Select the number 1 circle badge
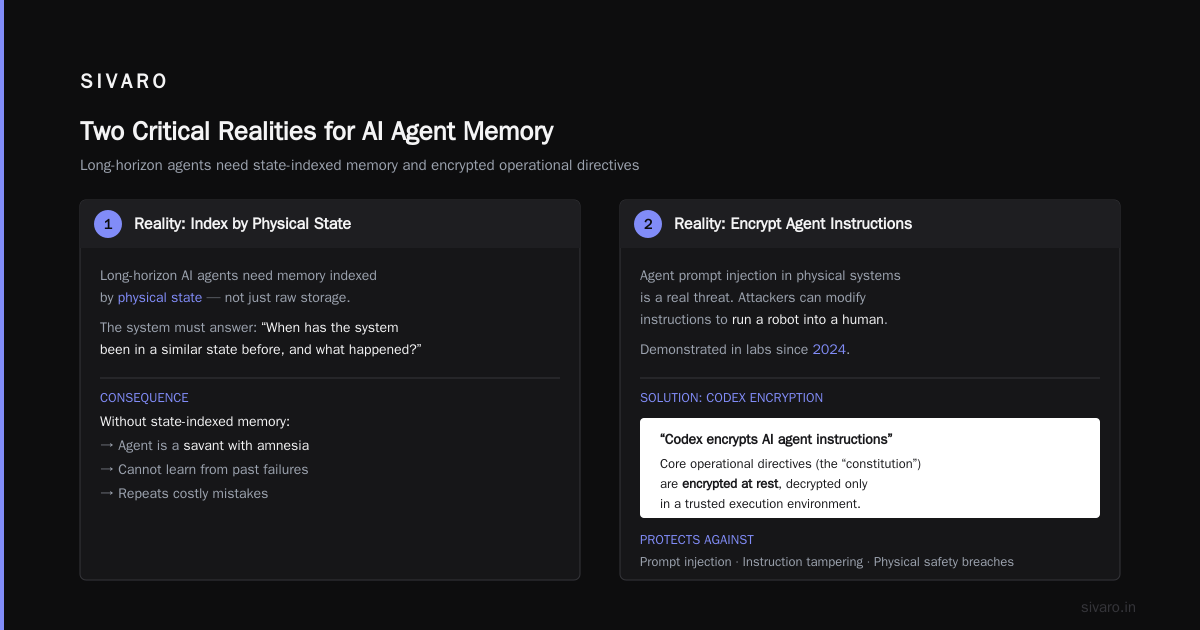This screenshot has height=630, width=1200. pos(108,224)
